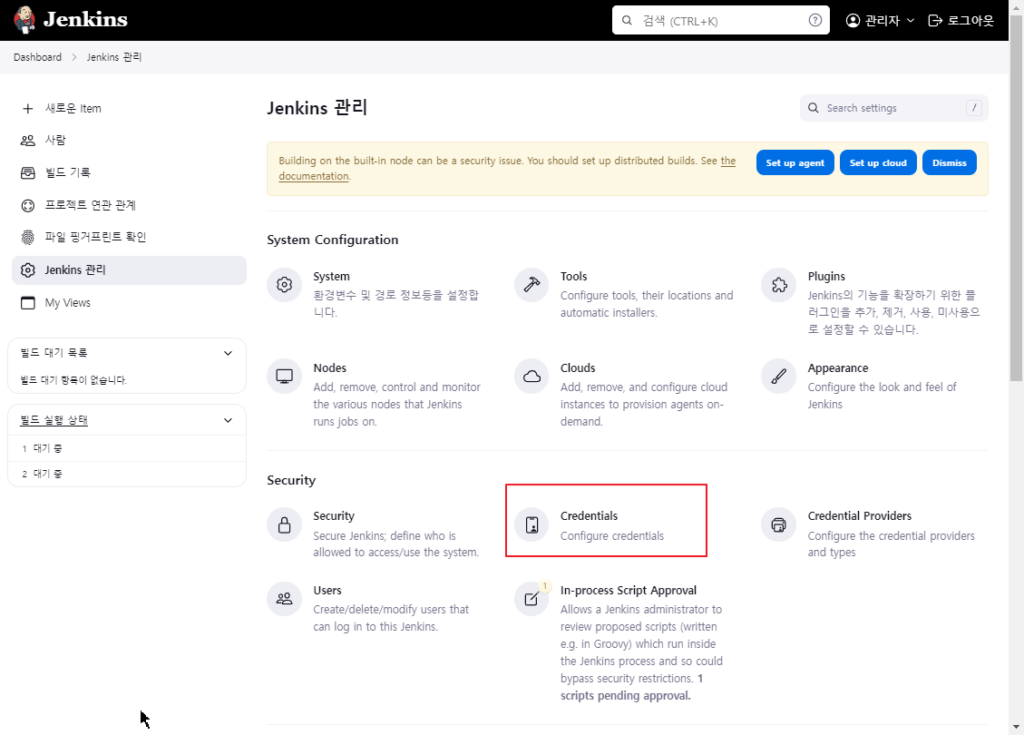The image size is (1024, 735).
Task: Open Plugins via the puzzle icon
Action: tap(778, 285)
